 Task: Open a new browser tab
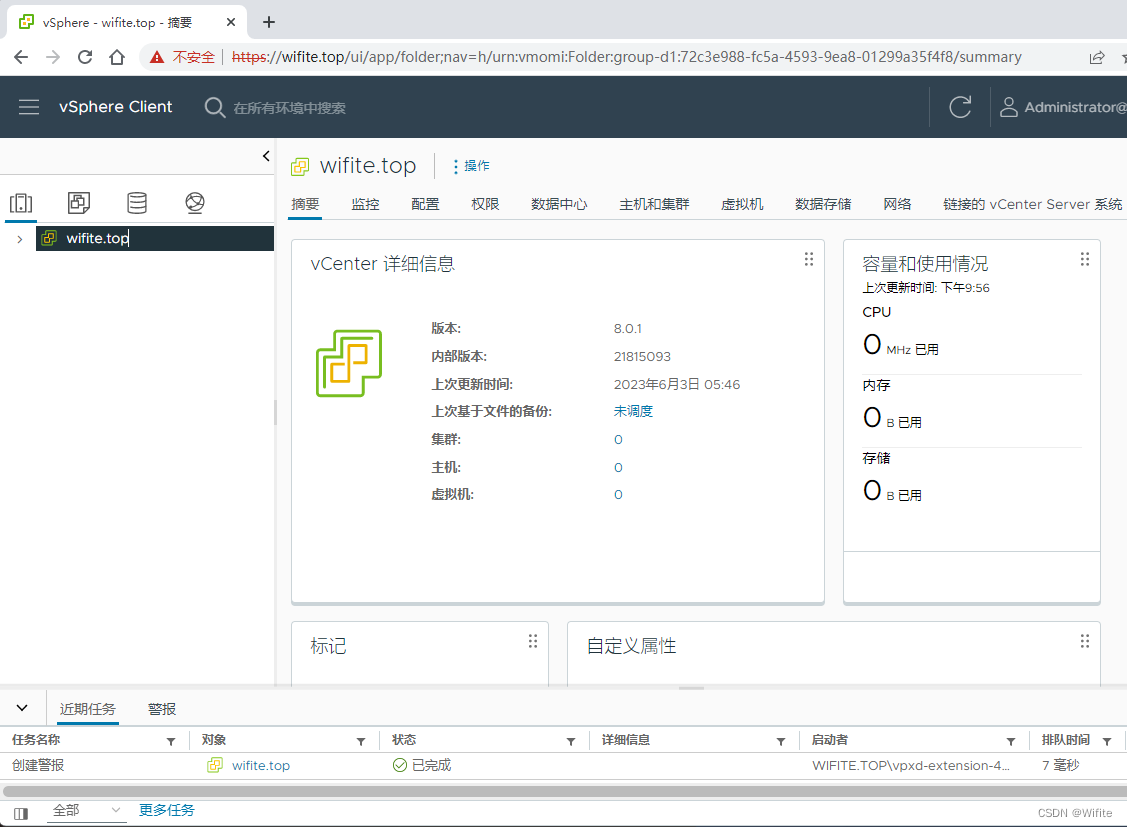click(x=269, y=22)
